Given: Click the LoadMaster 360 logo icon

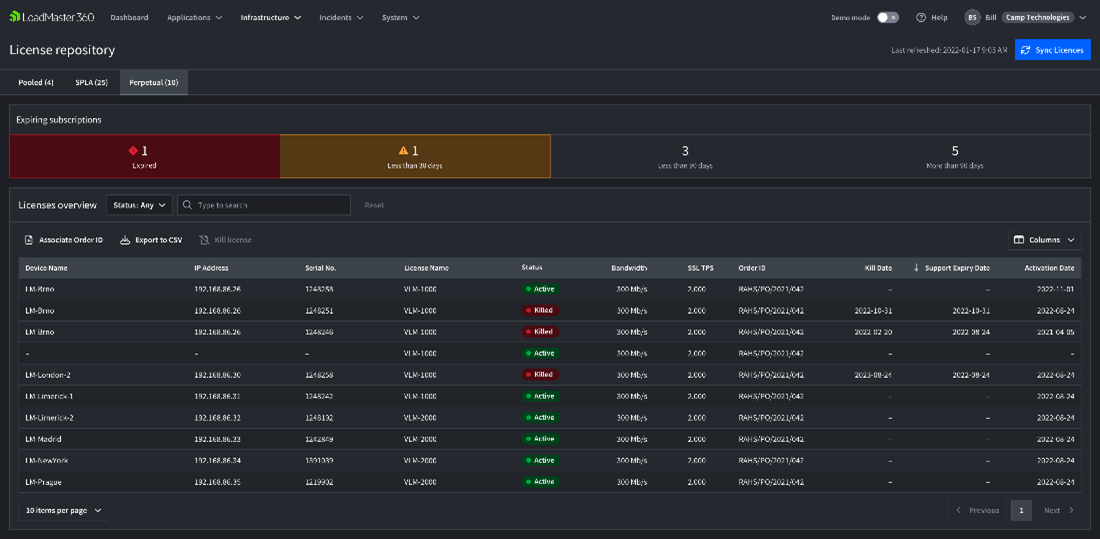Looking at the screenshot, I should tap(15, 17).
